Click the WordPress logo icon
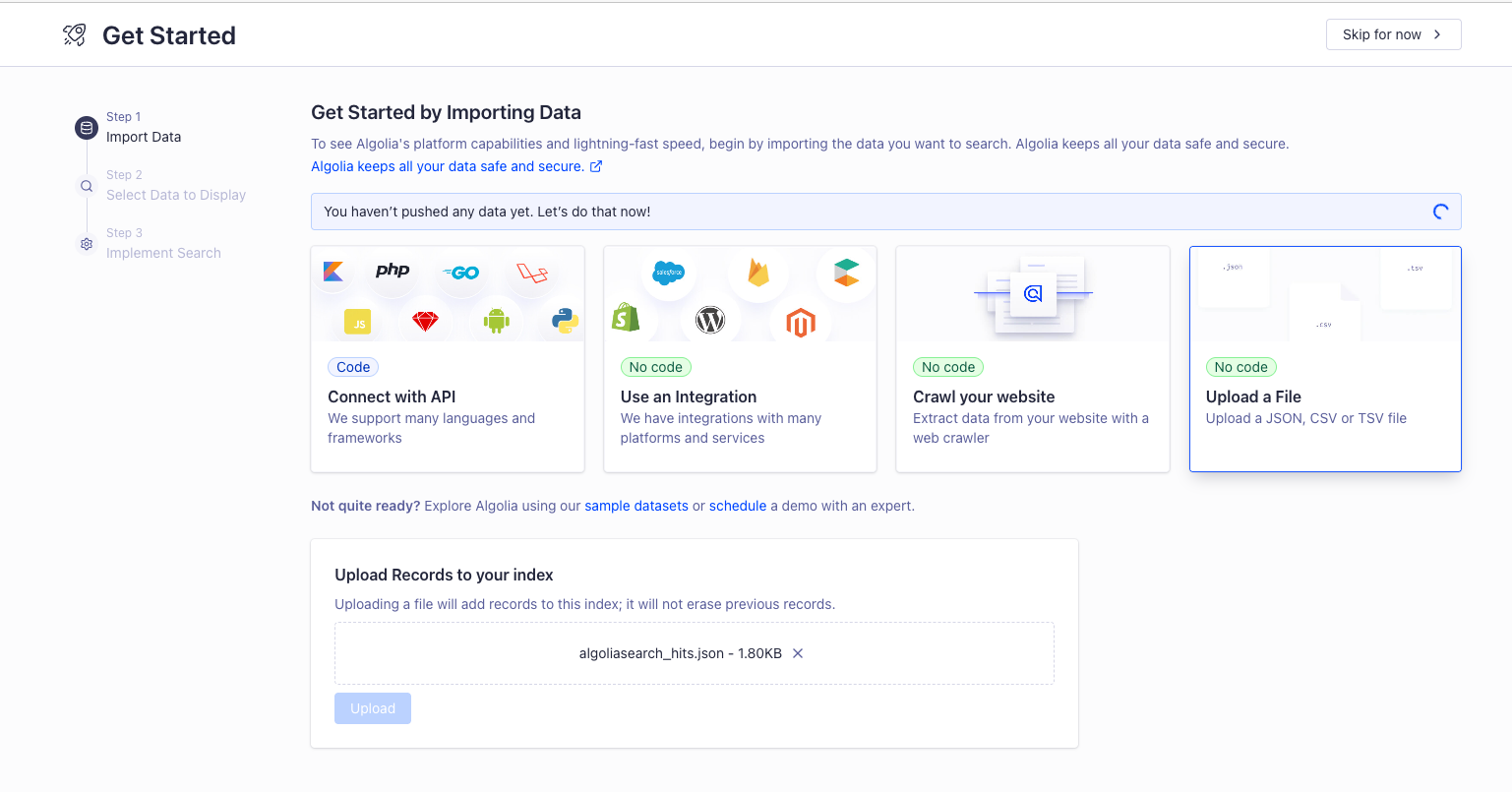 tap(710, 319)
